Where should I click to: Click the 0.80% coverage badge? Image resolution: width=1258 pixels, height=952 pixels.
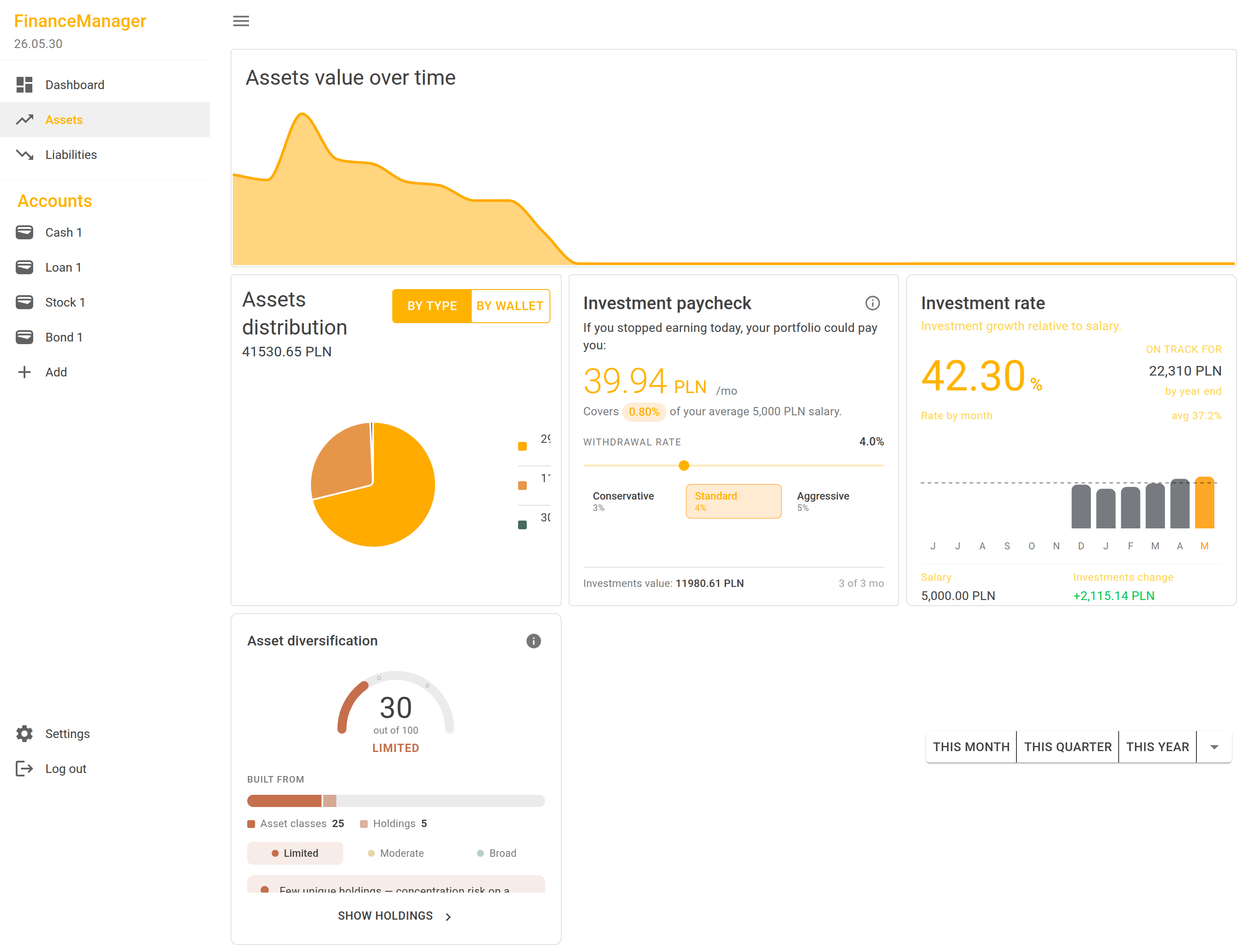(x=644, y=412)
